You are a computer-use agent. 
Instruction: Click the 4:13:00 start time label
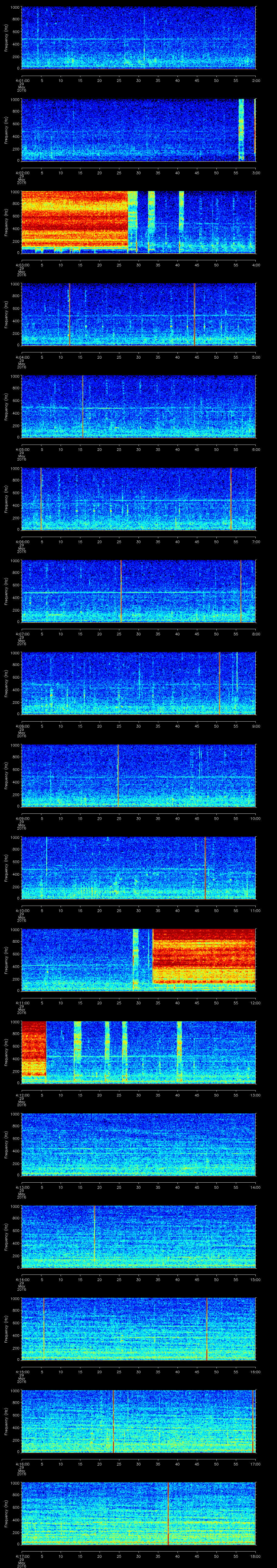click(22, 1187)
